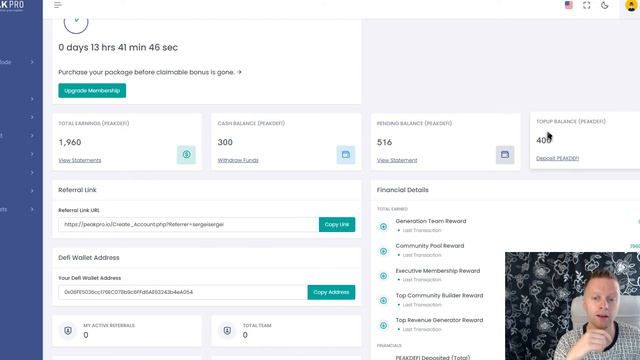Click the 'Community Pool Reward' text
The width and height of the screenshot is (640, 360).
[430, 246]
